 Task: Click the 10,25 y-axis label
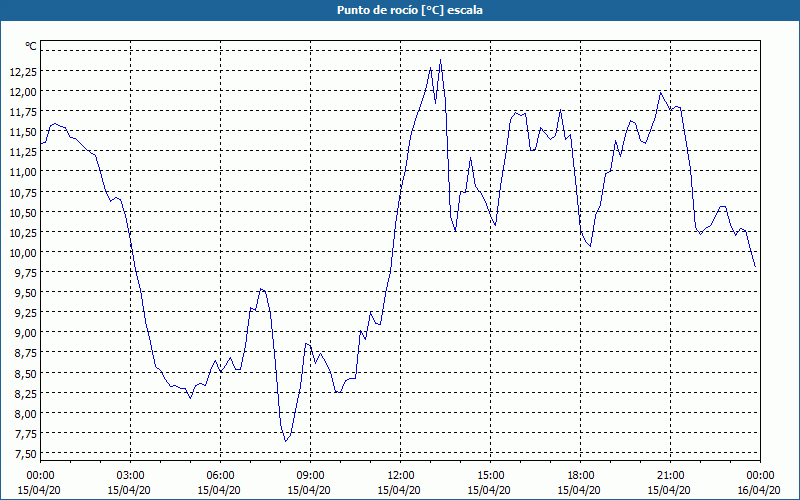[x=23, y=233]
